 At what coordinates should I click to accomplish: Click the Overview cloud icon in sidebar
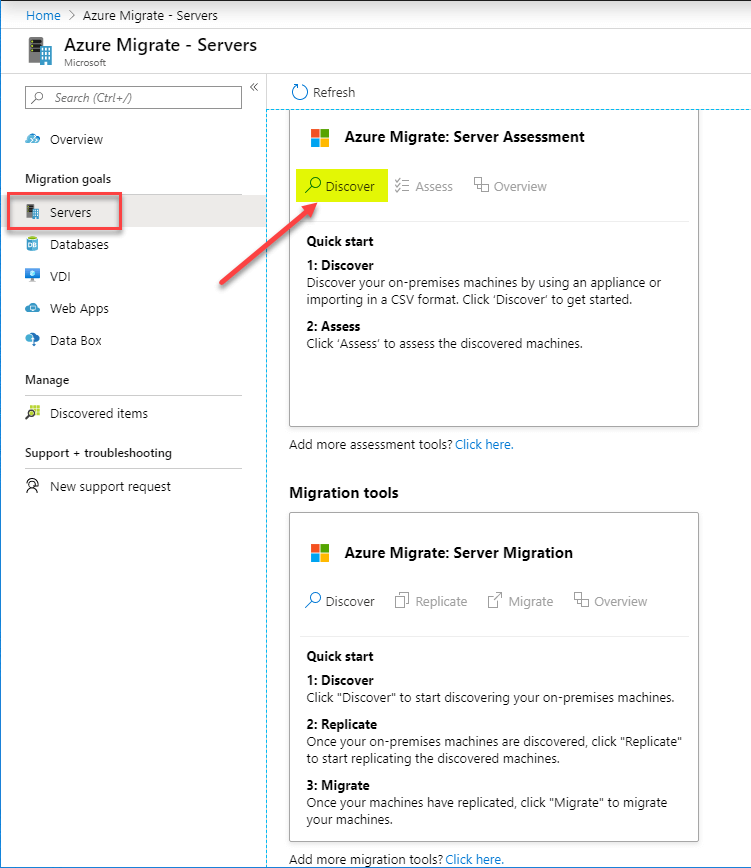pos(33,138)
